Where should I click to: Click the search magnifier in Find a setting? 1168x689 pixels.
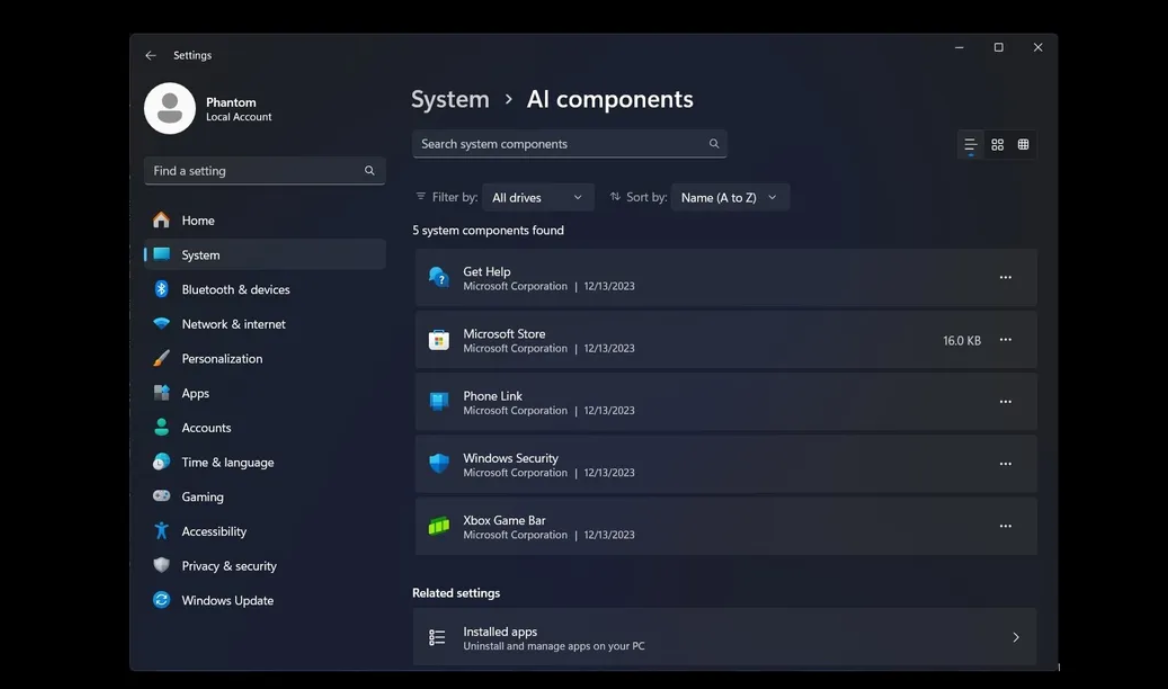[x=369, y=171]
